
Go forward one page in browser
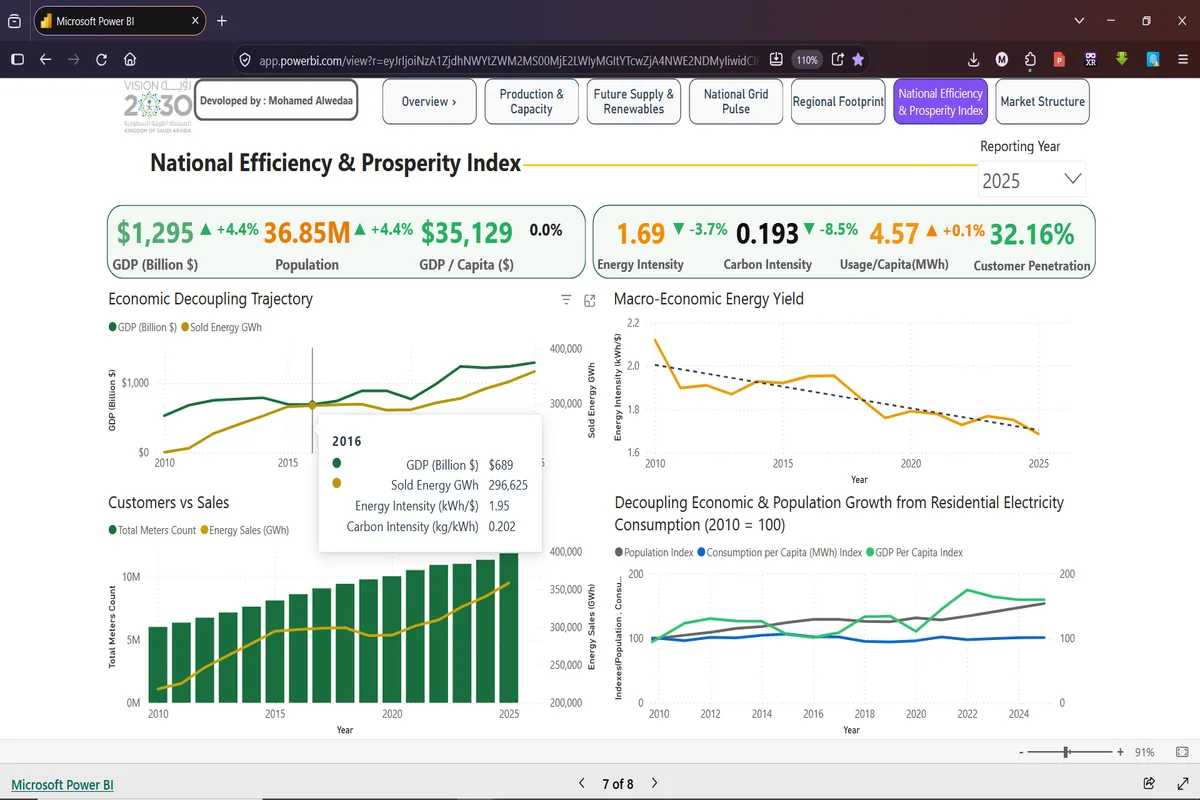[73, 59]
